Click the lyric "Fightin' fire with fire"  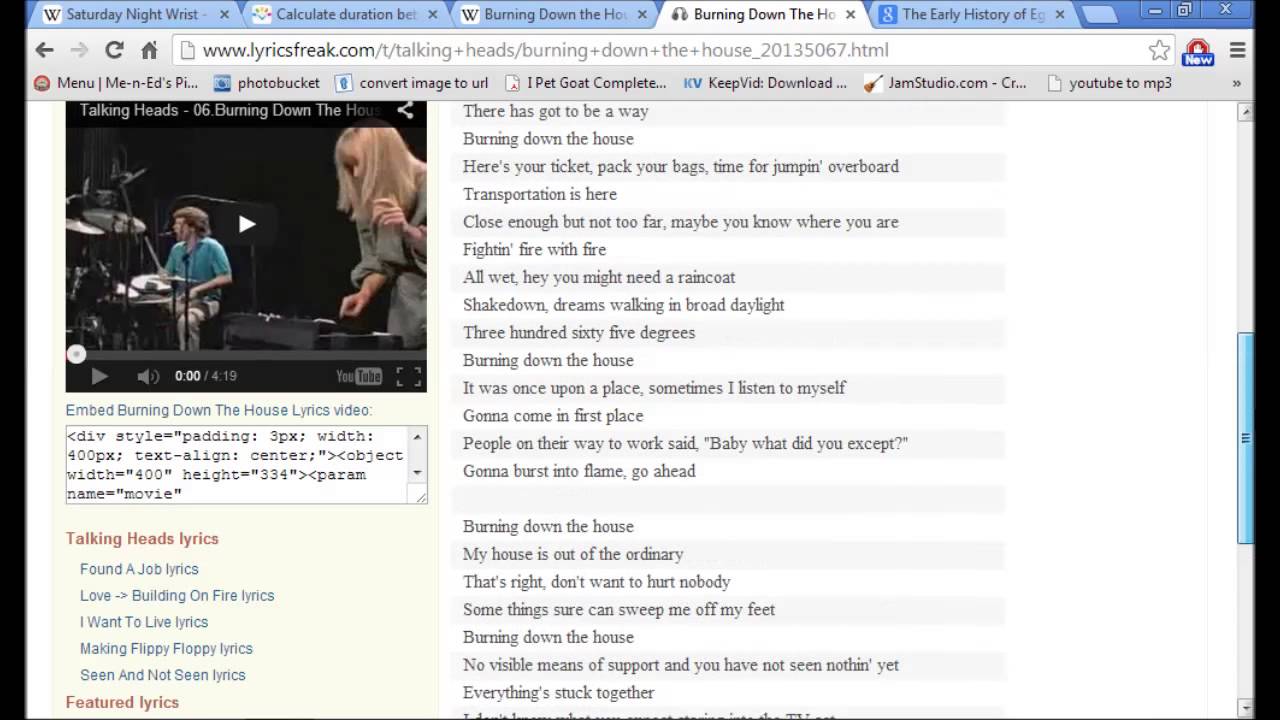534,249
